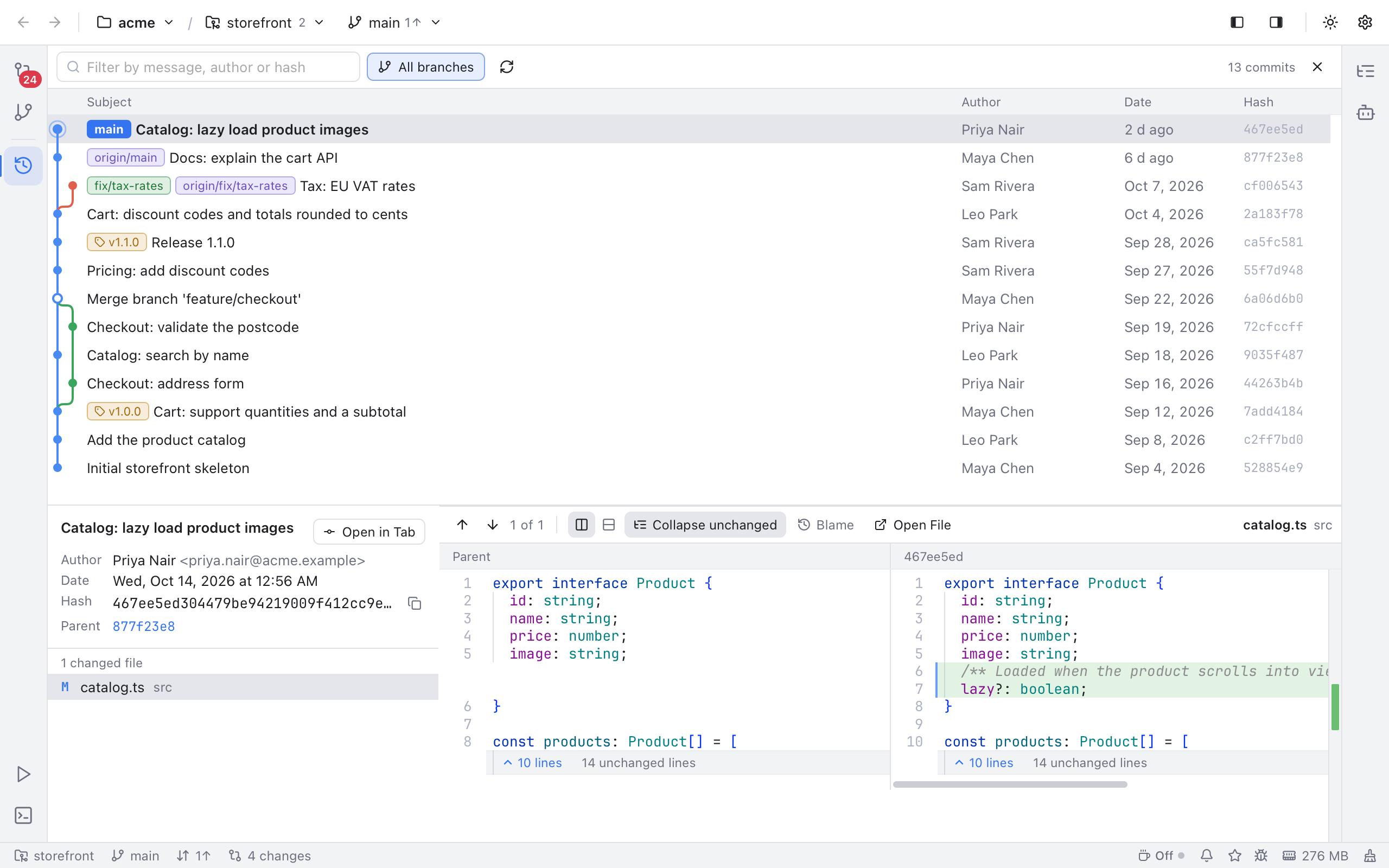
Task: Focus the filter by message search field
Action: (x=208, y=67)
